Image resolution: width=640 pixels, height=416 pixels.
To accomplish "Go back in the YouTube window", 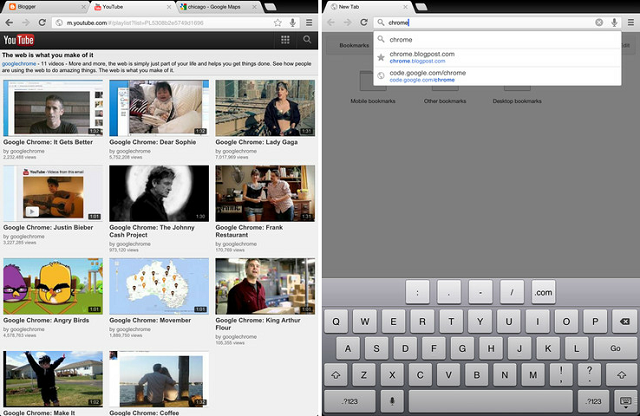I will tap(9, 23).
